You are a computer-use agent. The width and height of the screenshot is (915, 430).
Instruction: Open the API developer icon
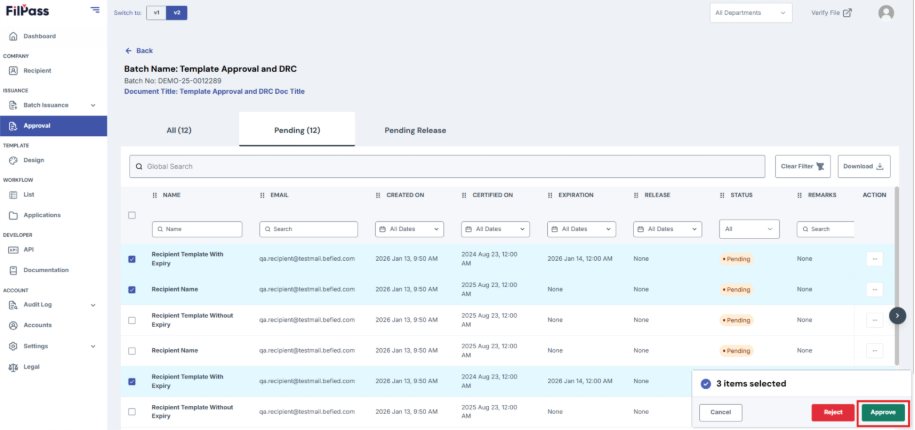click(x=13, y=250)
